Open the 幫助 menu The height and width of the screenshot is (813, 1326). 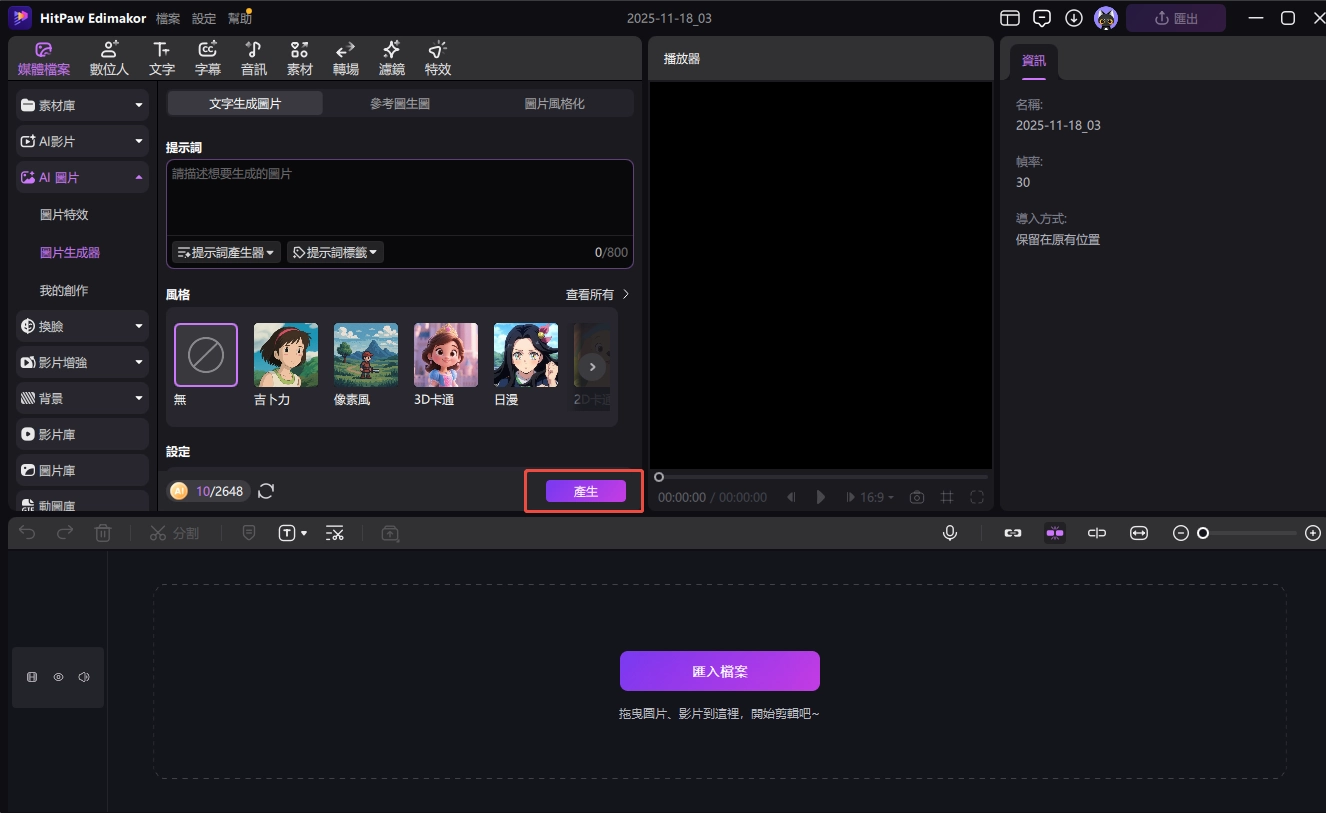[x=239, y=17]
